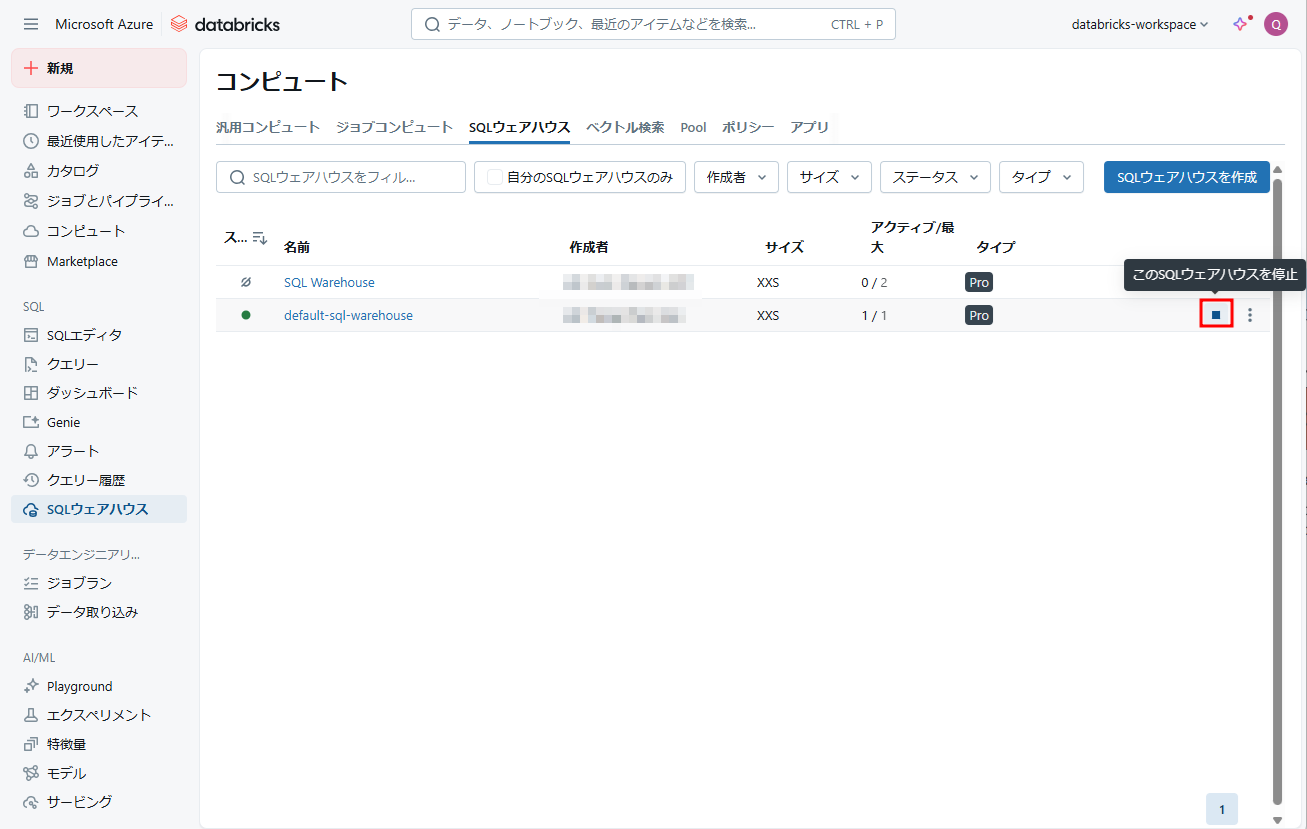1307x829 pixels.
Task: Expand the サイズ filter dropdown
Action: (829, 177)
